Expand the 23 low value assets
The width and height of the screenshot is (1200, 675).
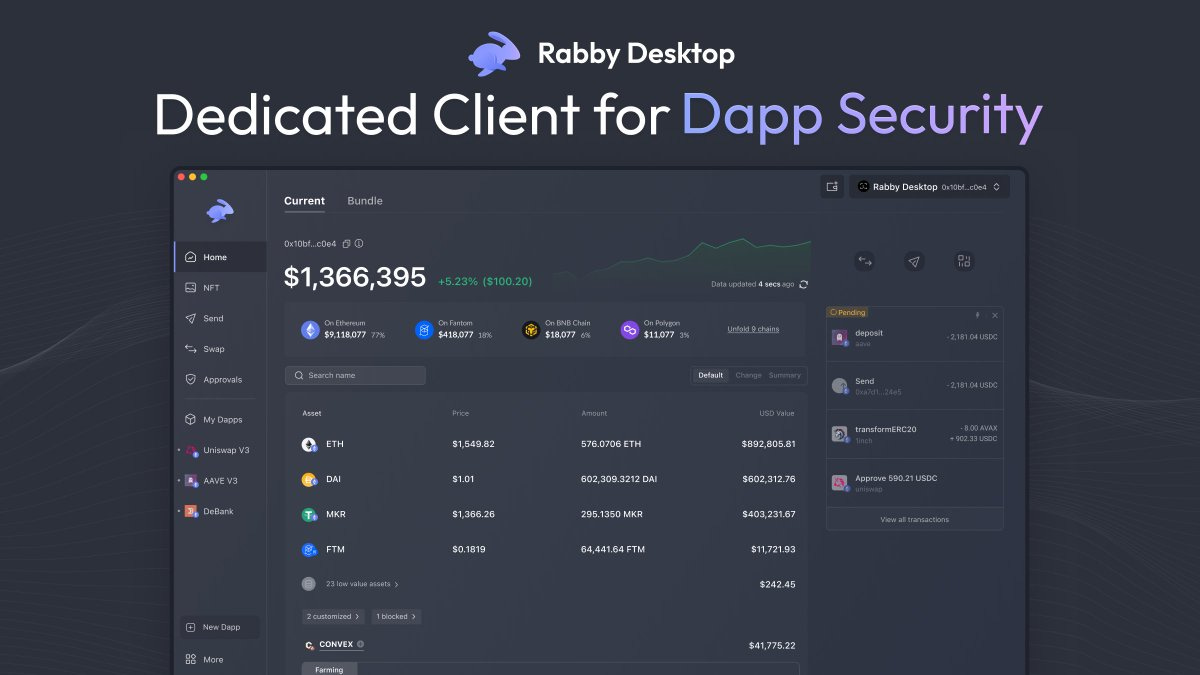[x=350, y=584]
